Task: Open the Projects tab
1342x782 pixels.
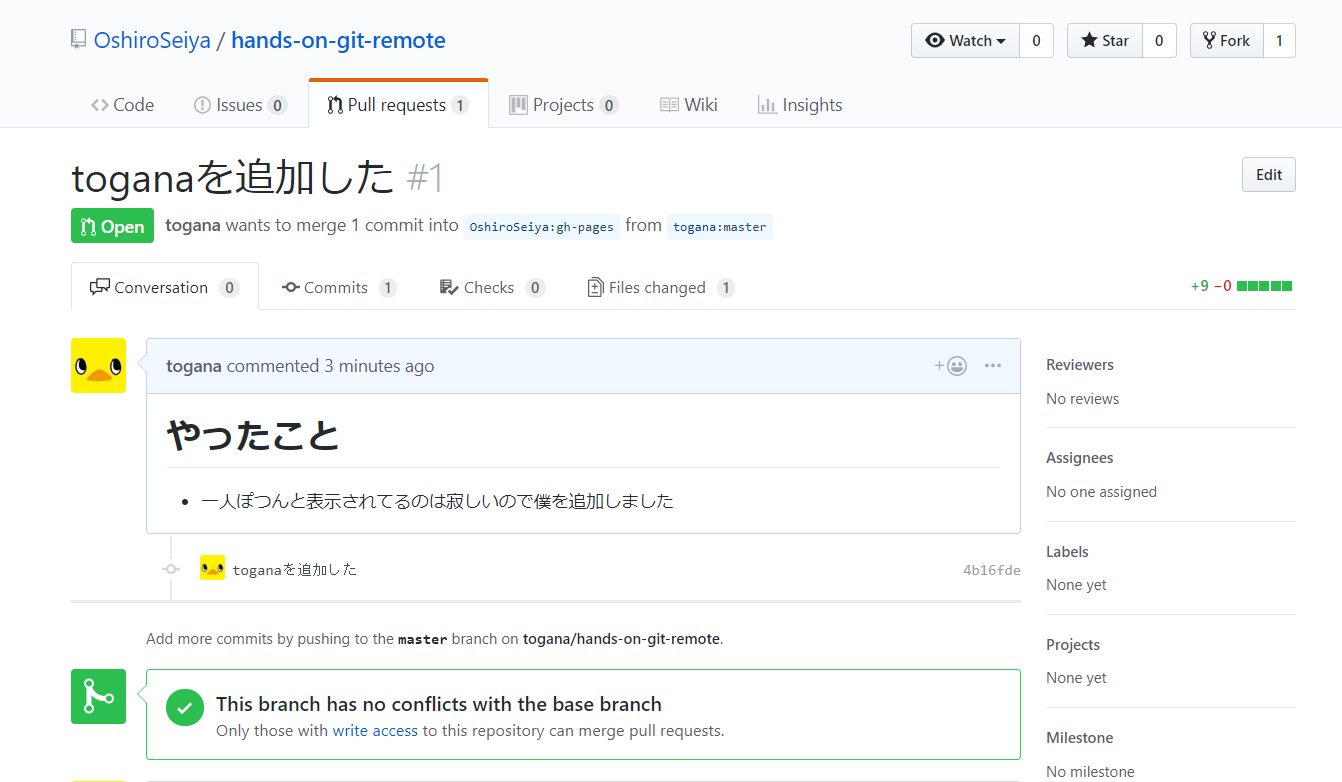Action: click(563, 105)
